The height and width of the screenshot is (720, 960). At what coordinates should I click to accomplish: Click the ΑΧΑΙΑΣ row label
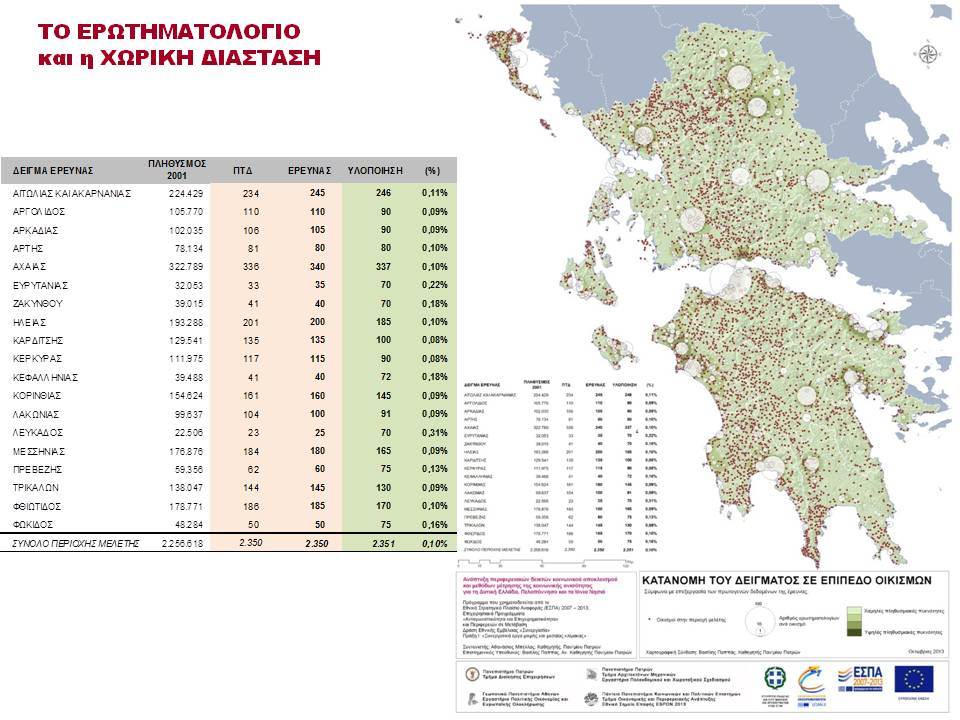point(29,267)
